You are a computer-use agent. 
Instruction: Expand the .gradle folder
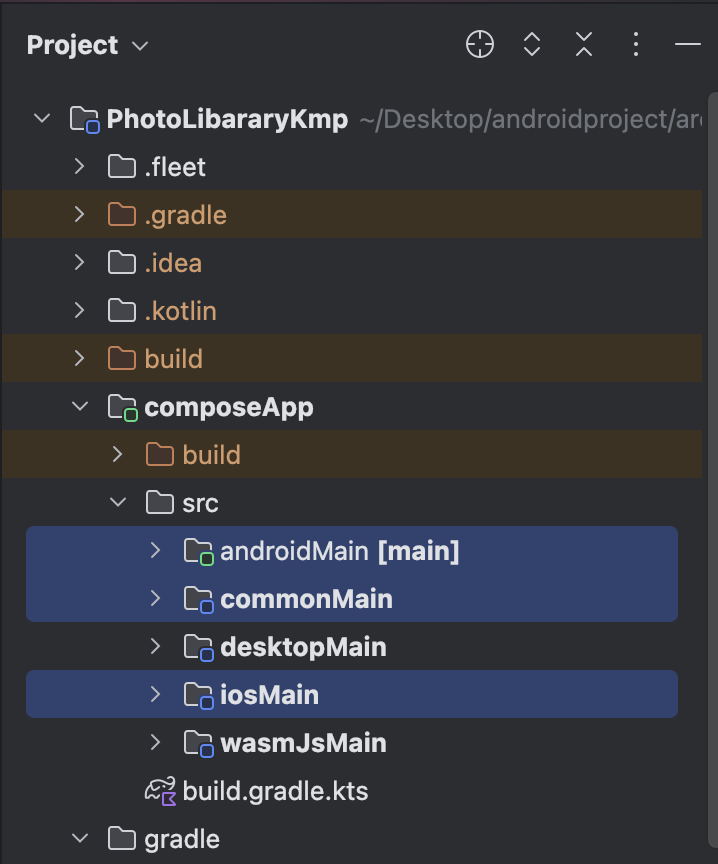click(x=79, y=214)
